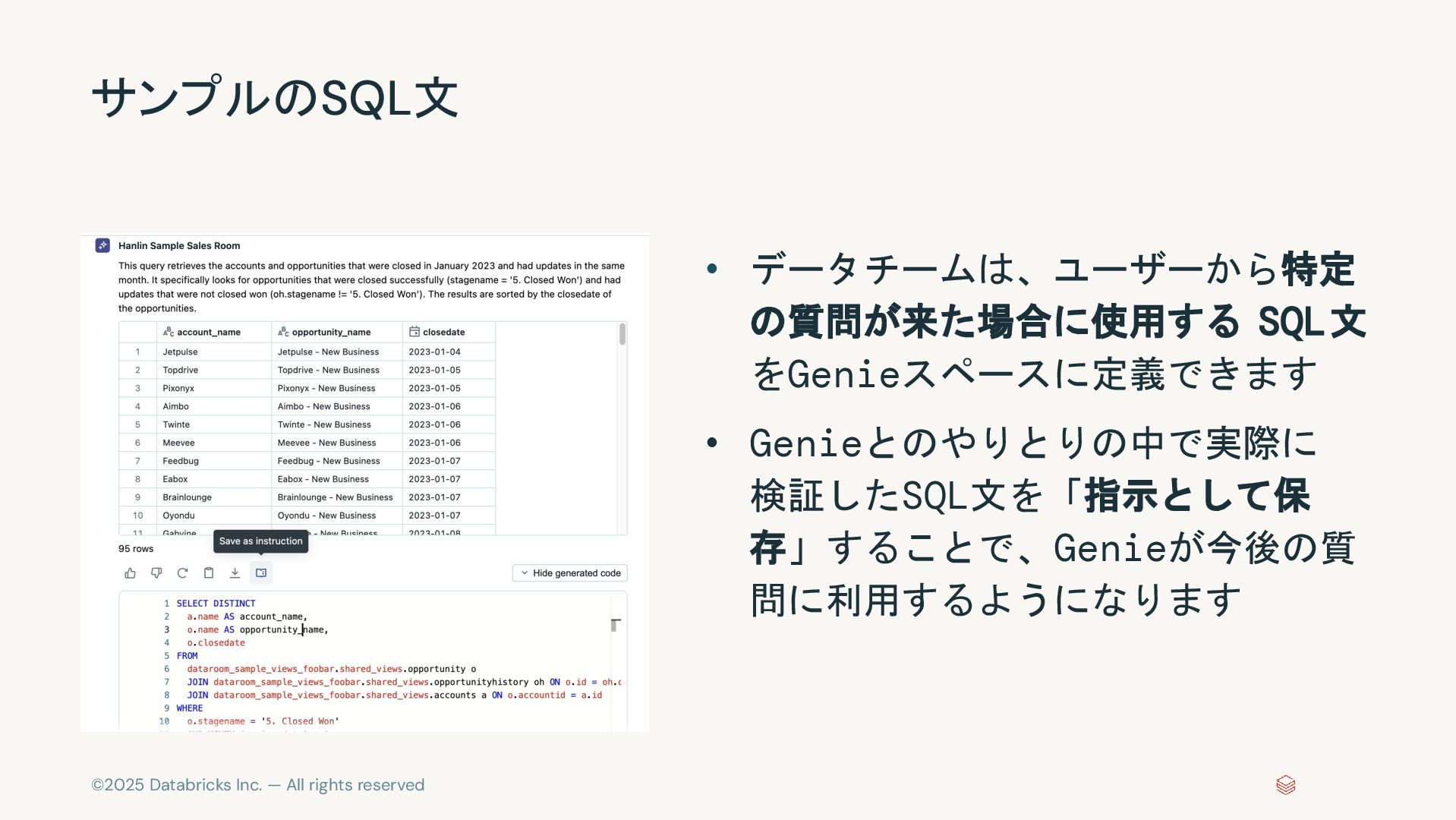Screen dimensions: 1456x820
Task: Click the opportunity_name string type icon
Action: tap(283, 332)
